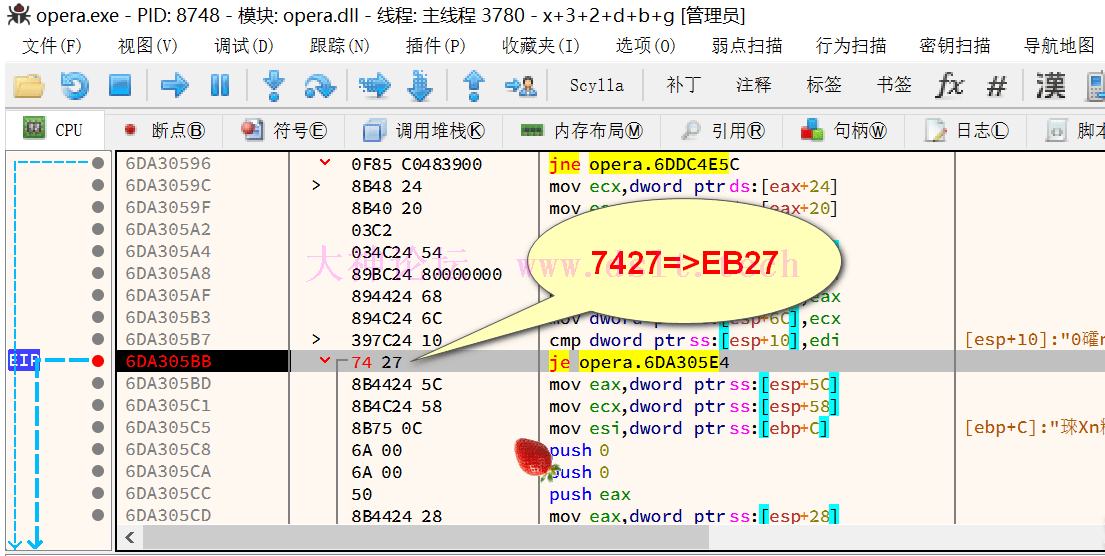Click the open file folder icon
This screenshot has height=556, width=1105.
(x=29, y=86)
